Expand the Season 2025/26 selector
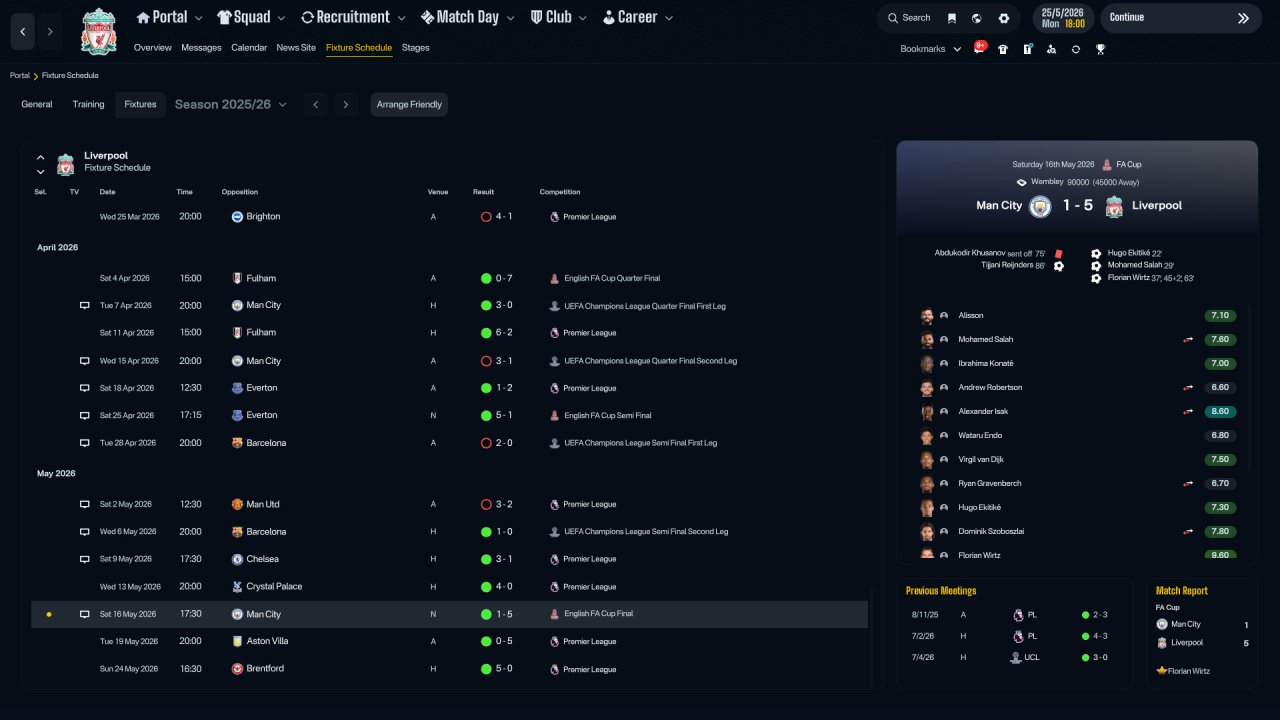Viewport: 1280px width, 720px height. pos(231,105)
